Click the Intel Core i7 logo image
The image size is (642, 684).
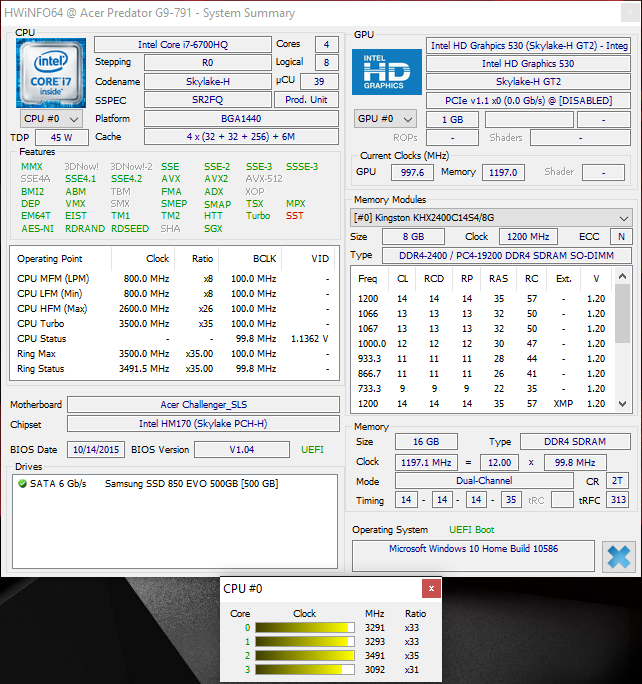(51, 73)
